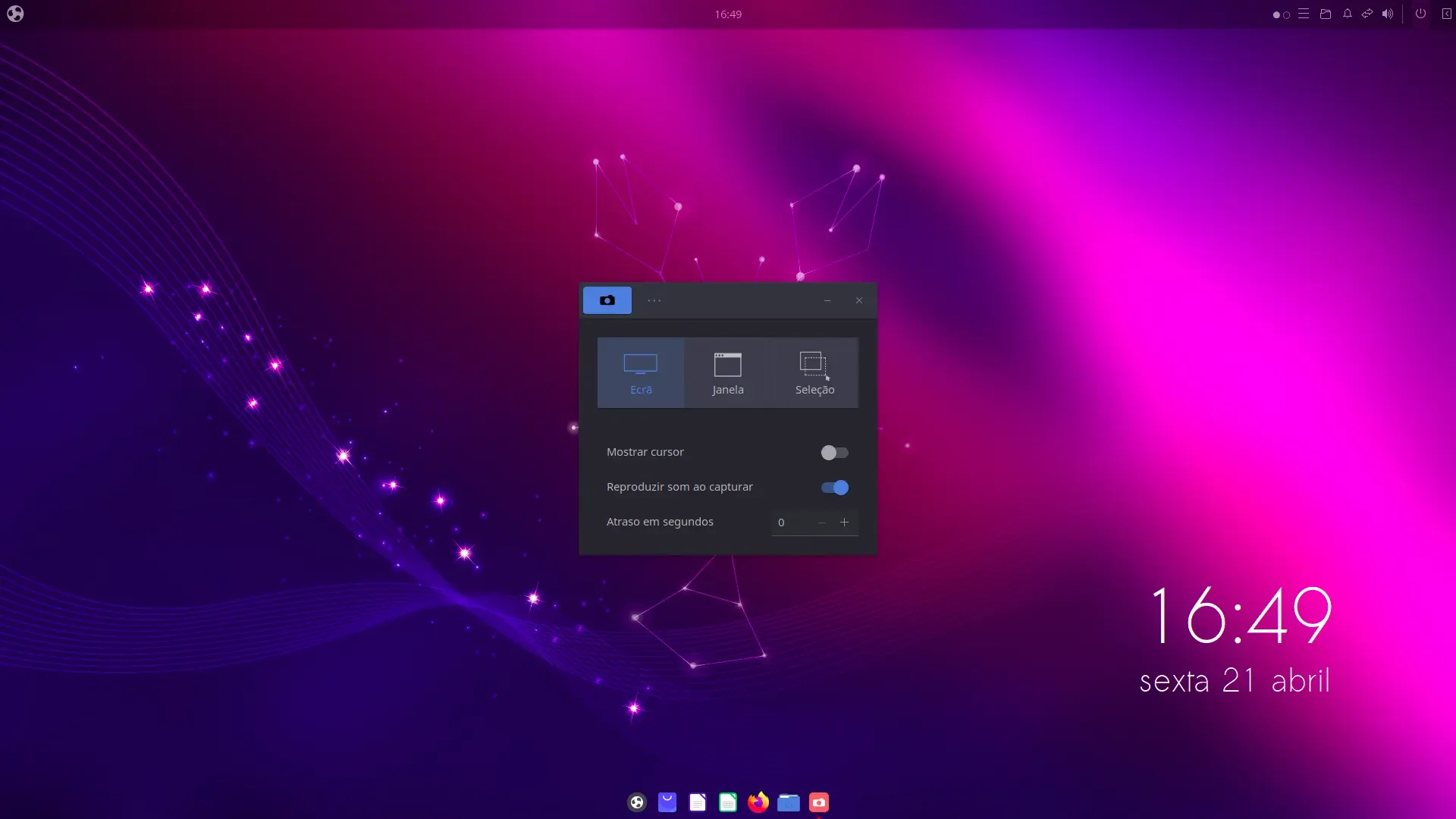Disable Reproduzir som ao capturar switch
Viewport: 1456px width, 819px height.
coord(834,488)
